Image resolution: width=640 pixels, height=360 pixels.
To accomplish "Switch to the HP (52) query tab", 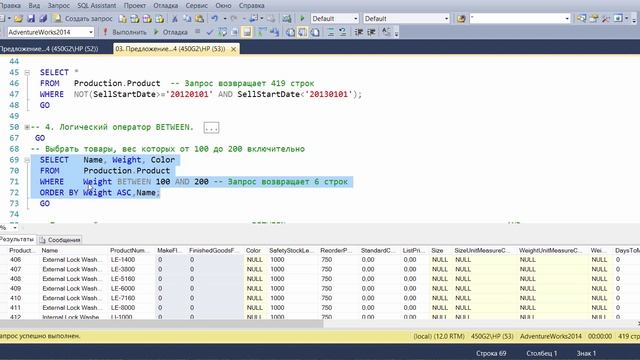I will click(49, 49).
